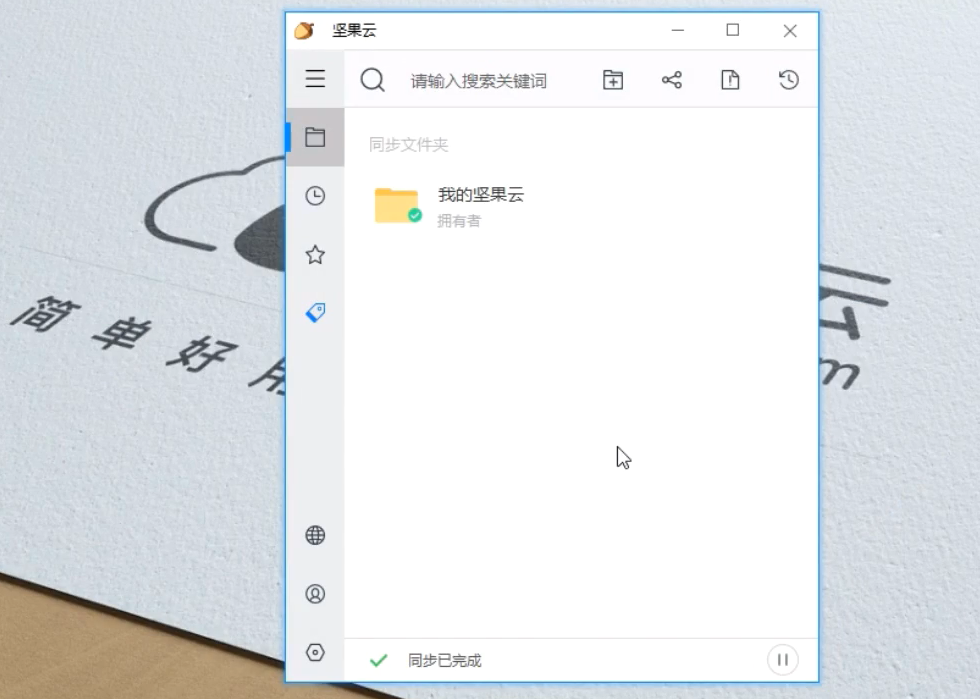
Task: Open the account profile icon
Action: 315,593
